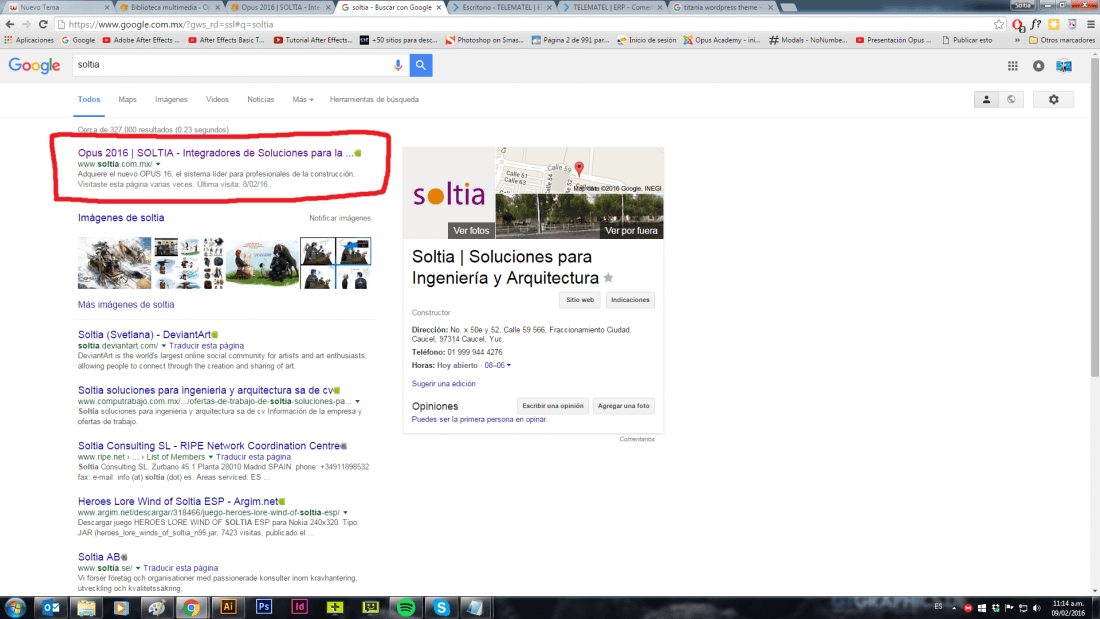The image size is (1100, 619).
Task: Save the Soltia place with the star
Action: pyautogui.click(x=608, y=278)
